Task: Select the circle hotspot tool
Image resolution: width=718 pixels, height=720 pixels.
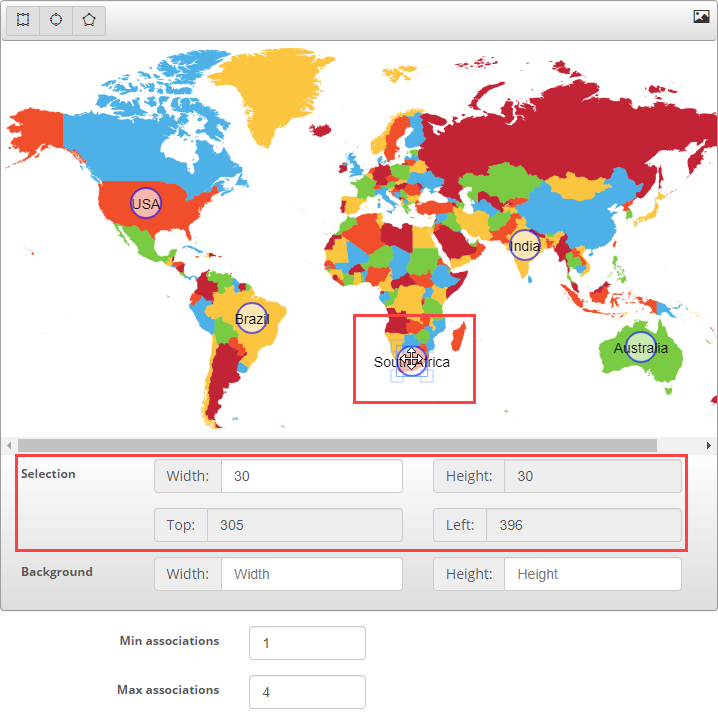Action: (56, 20)
